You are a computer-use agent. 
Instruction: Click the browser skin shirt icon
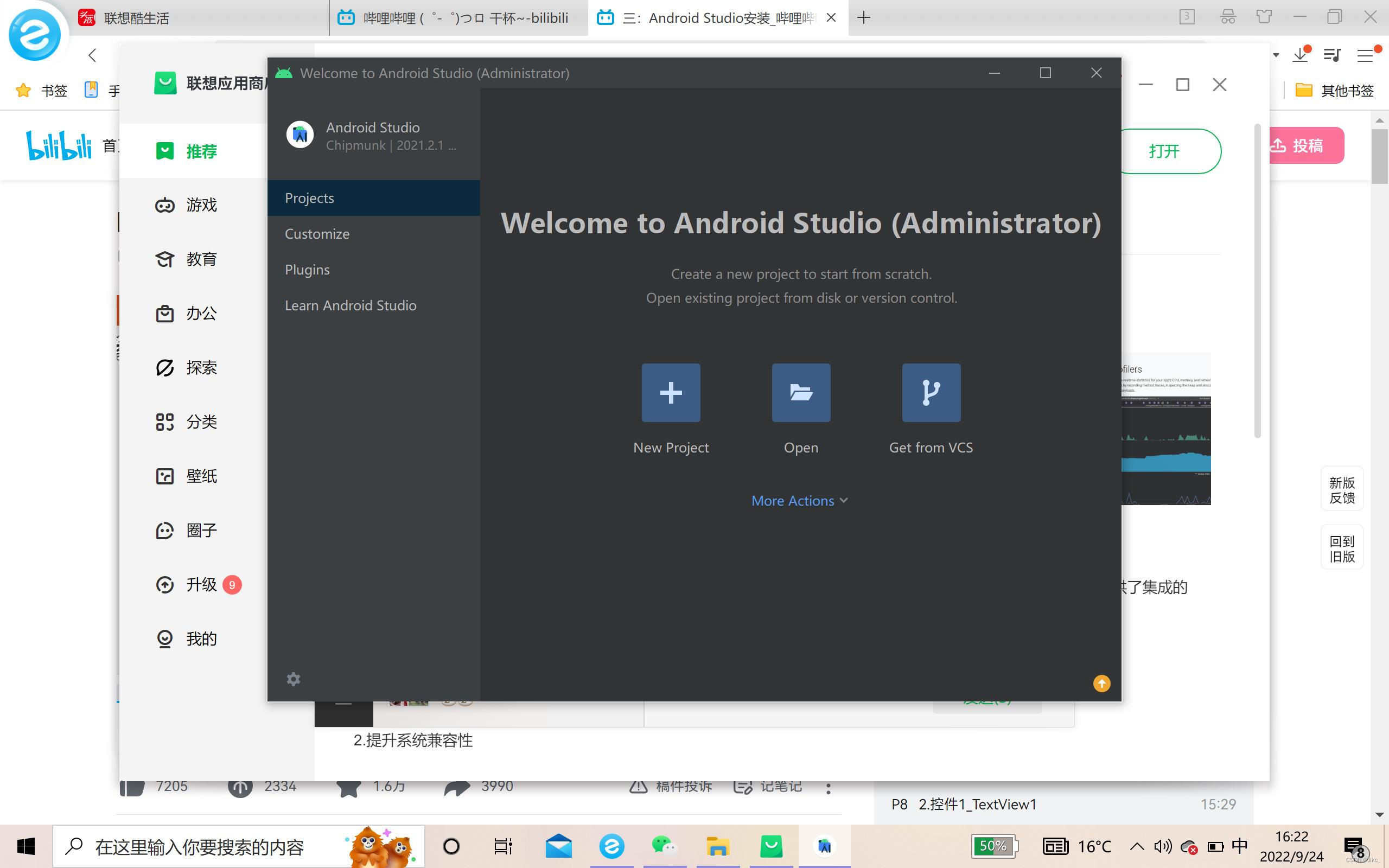1264,17
